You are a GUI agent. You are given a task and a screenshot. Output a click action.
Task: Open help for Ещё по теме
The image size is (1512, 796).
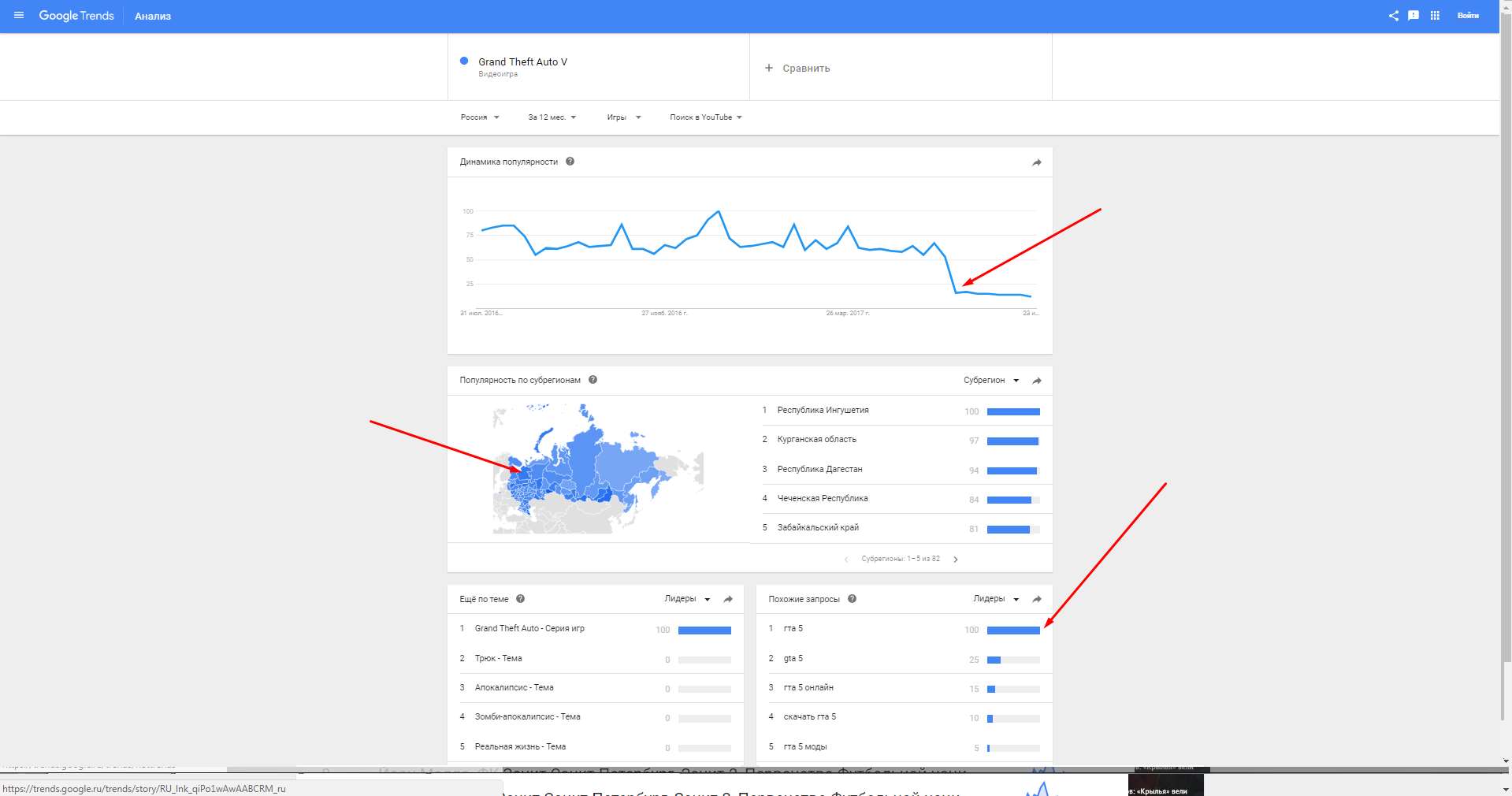520,599
